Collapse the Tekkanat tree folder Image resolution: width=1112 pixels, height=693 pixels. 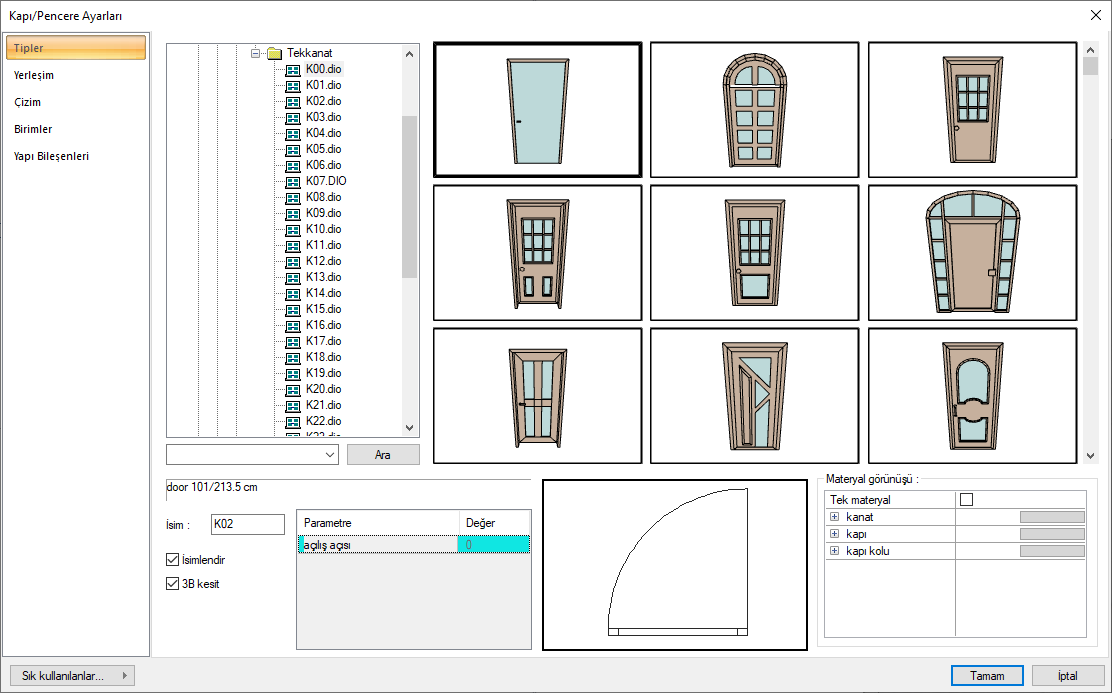tap(256, 53)
